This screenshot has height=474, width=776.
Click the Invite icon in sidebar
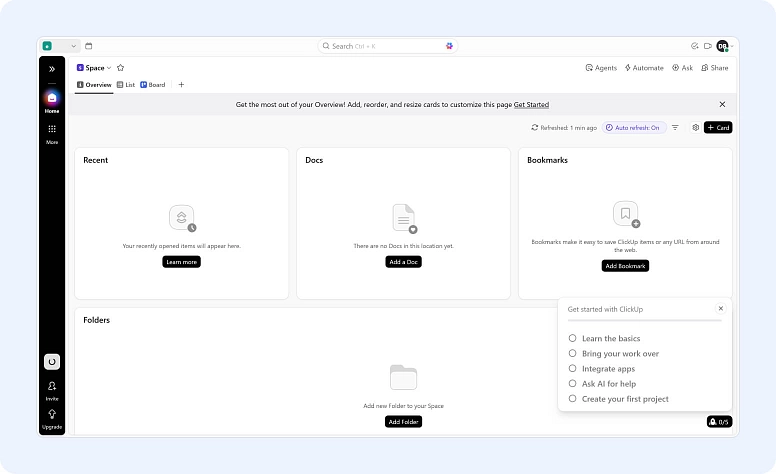coord(52,387)
